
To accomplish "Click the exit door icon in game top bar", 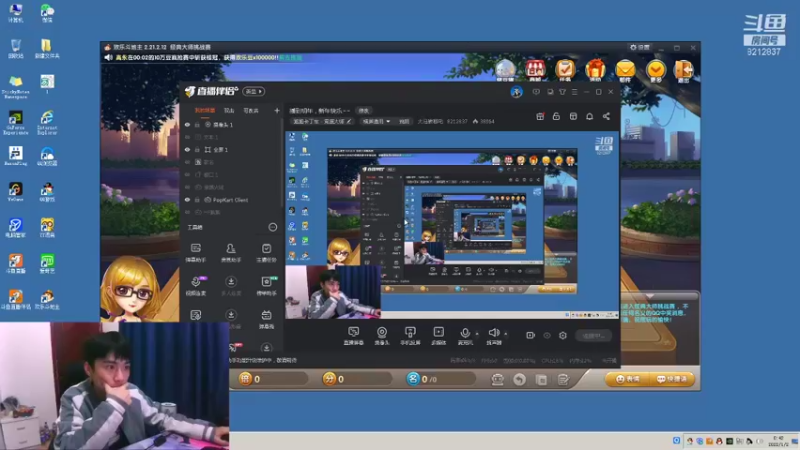I will click(x=684, y=70).
